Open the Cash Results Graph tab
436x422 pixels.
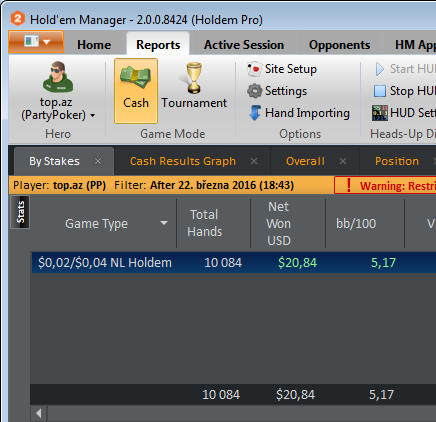pos(183,161)
